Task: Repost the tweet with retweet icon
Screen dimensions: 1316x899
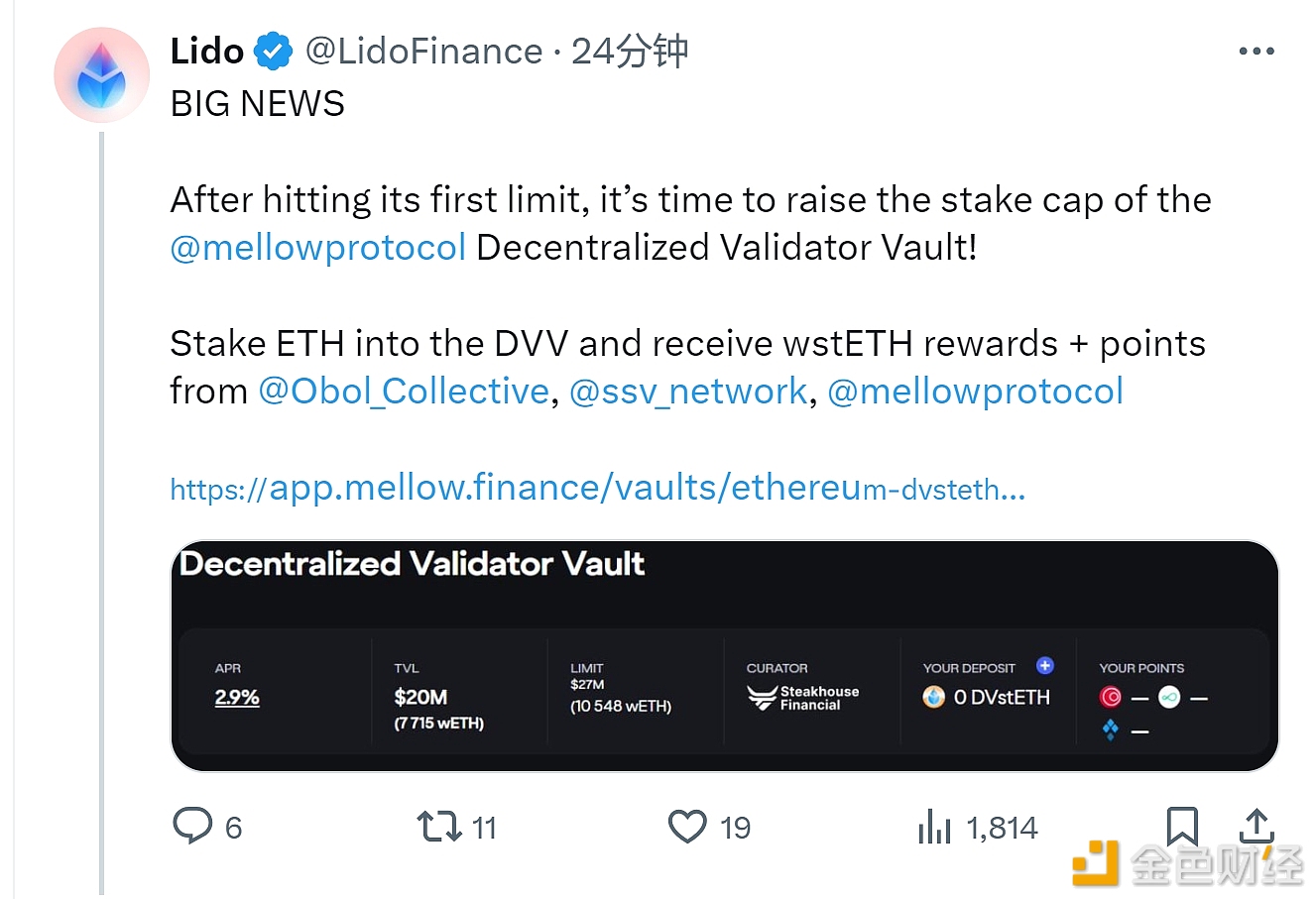Action: point(438,826)
